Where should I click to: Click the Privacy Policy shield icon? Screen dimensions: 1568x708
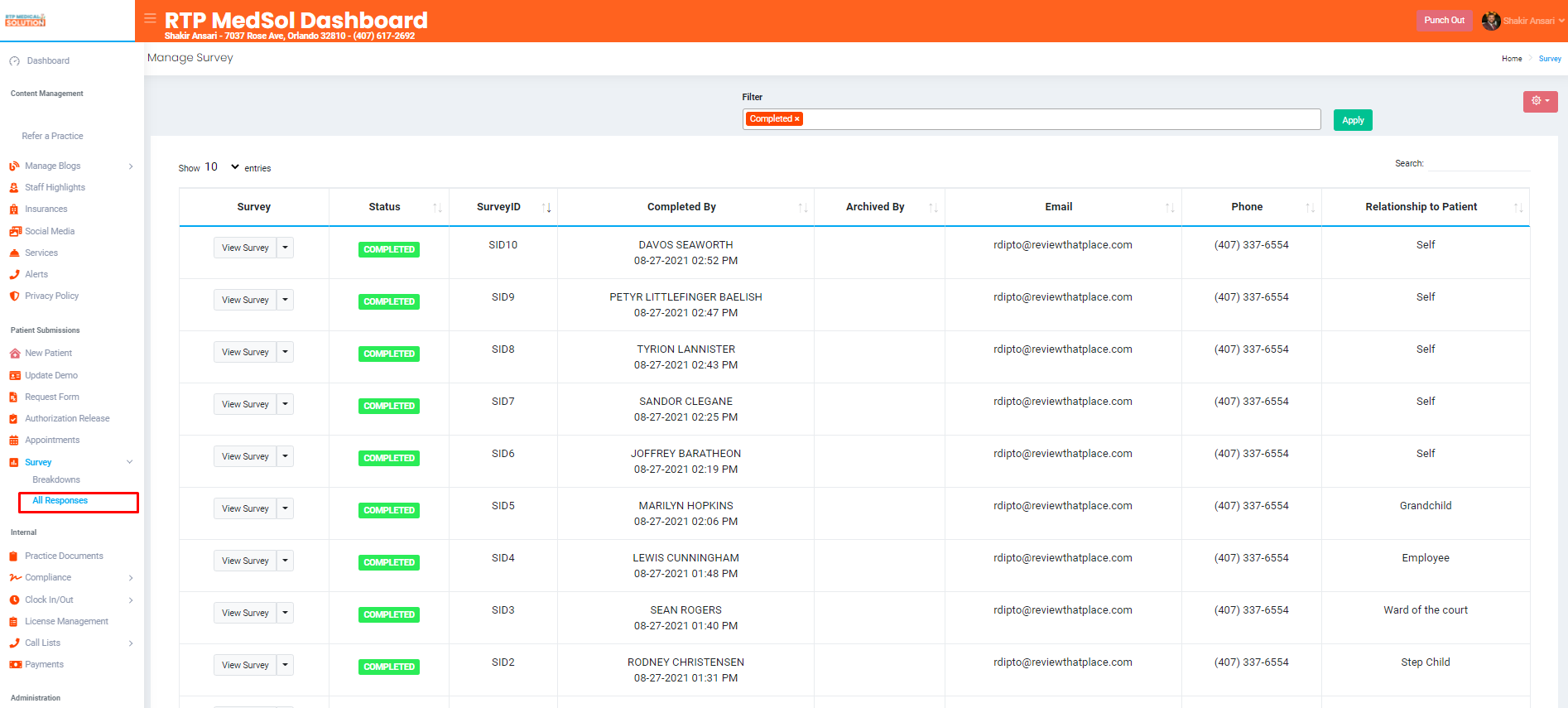tap(14, 296)
